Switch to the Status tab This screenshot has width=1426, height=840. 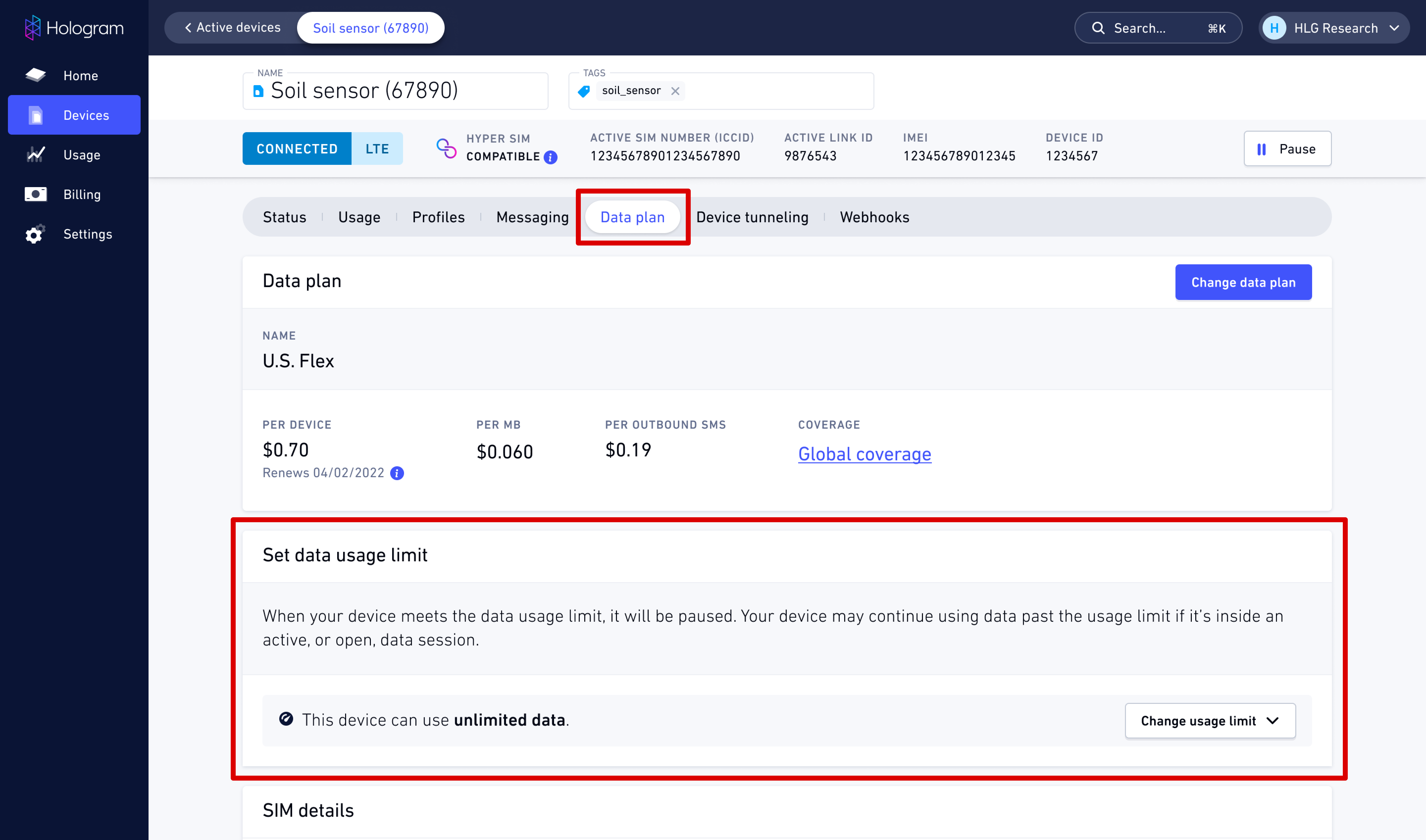(284, 217)
